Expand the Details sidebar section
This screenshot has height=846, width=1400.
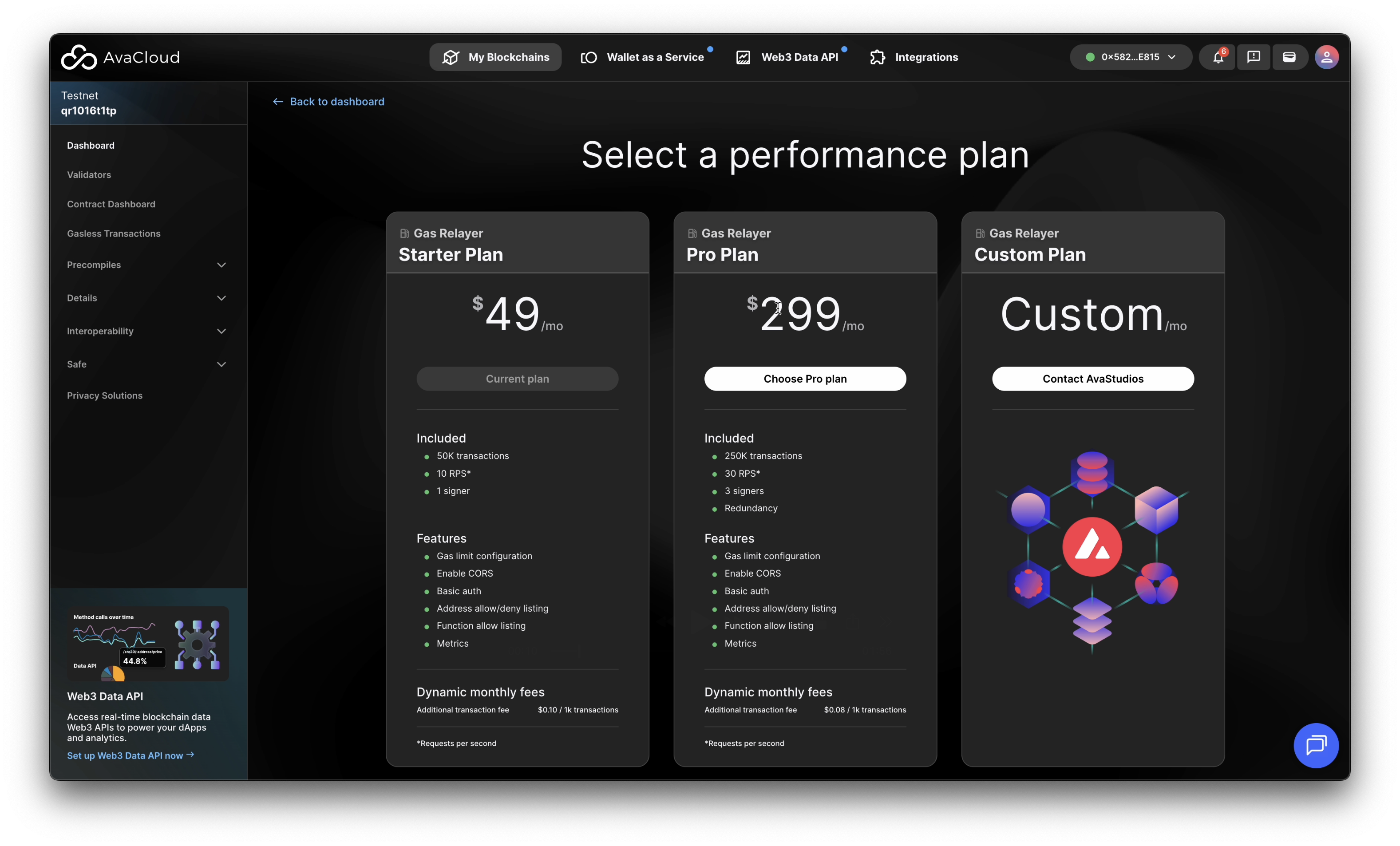point(221,298)
